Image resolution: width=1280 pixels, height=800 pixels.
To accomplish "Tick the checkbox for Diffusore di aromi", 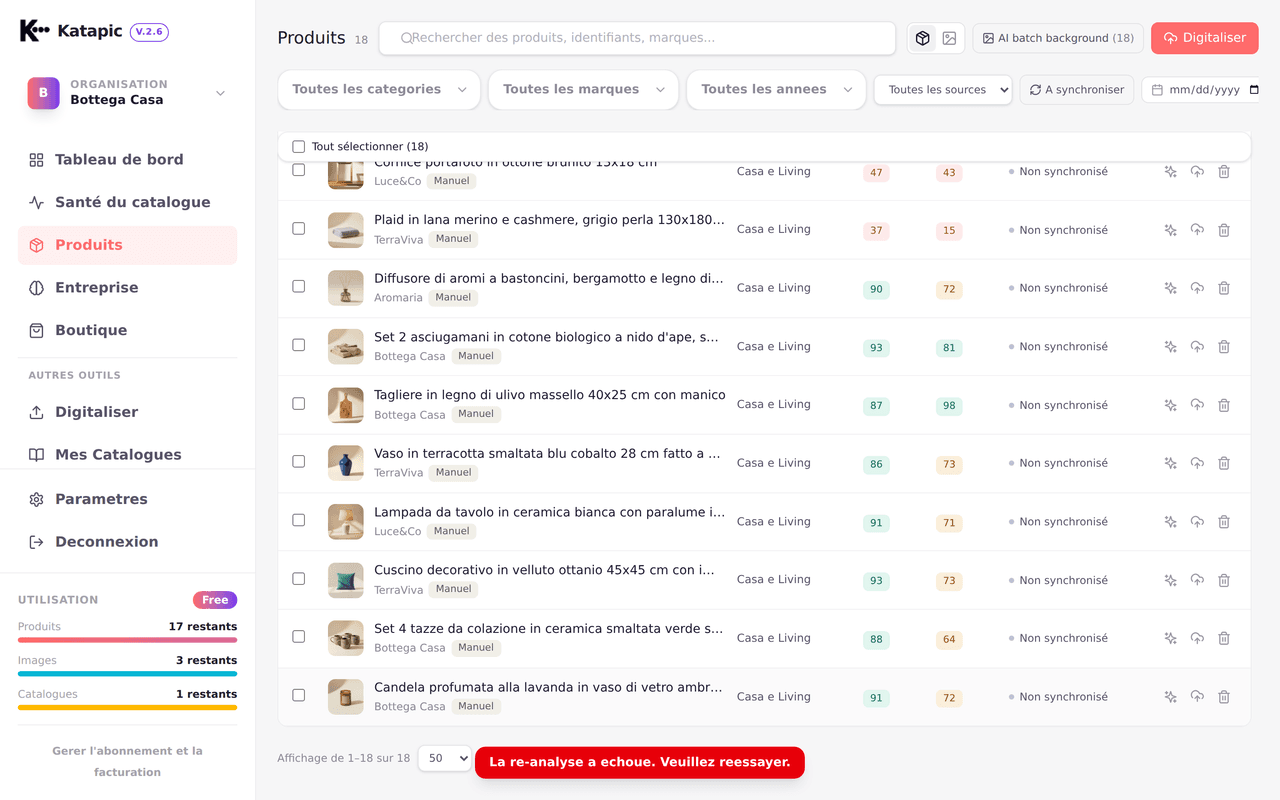I will pos(298,287).
